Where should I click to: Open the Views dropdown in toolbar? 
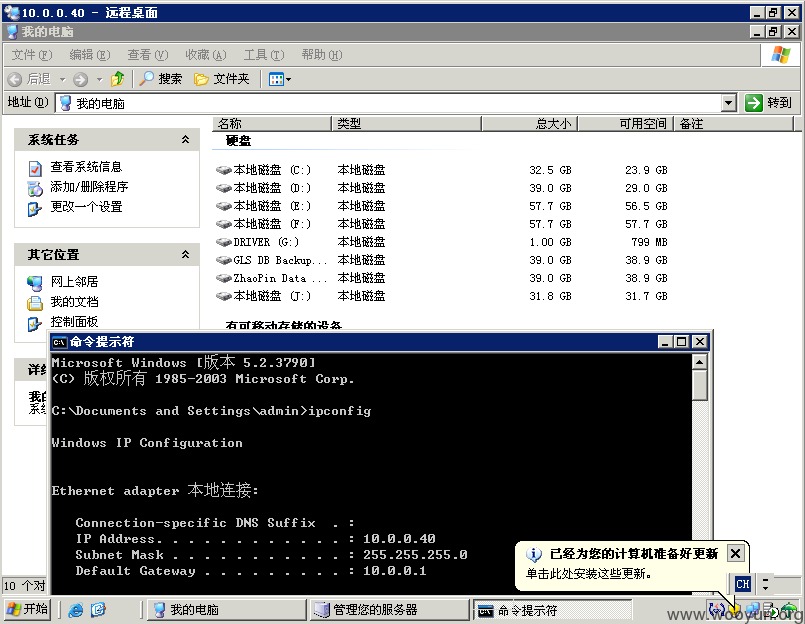pos(280,79)
